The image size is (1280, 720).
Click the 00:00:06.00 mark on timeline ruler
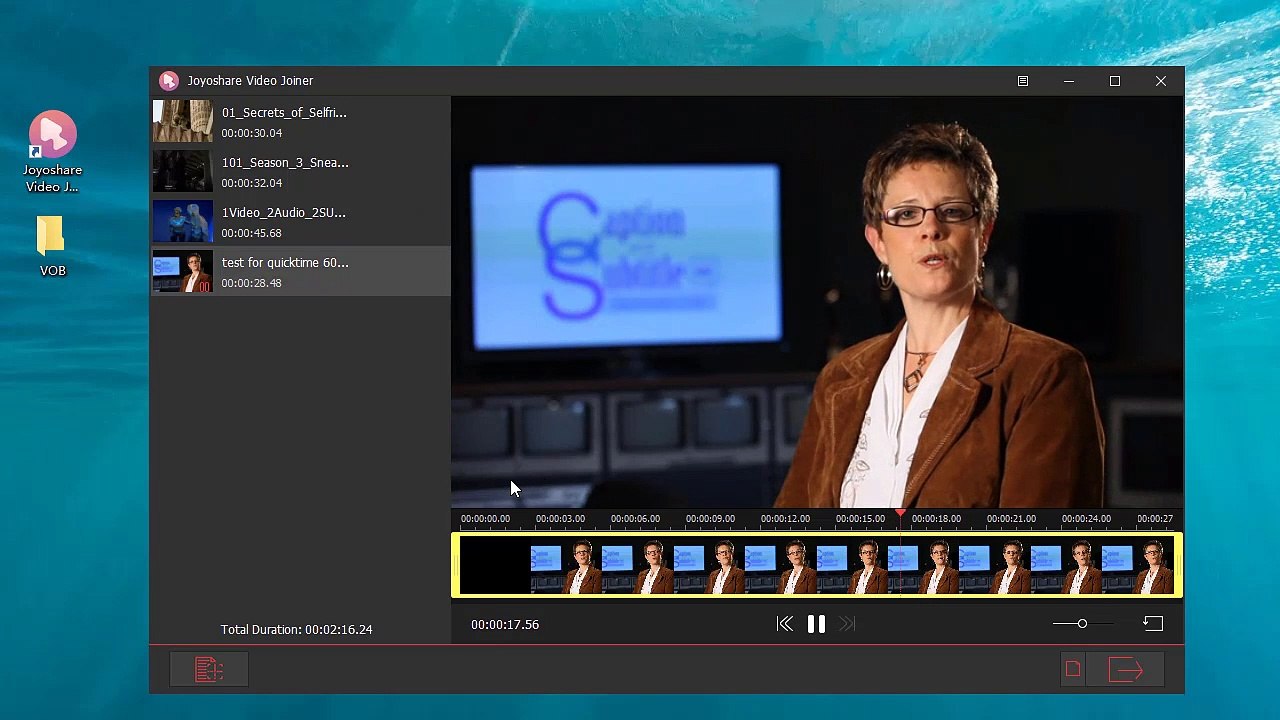[x=635, y=519]
